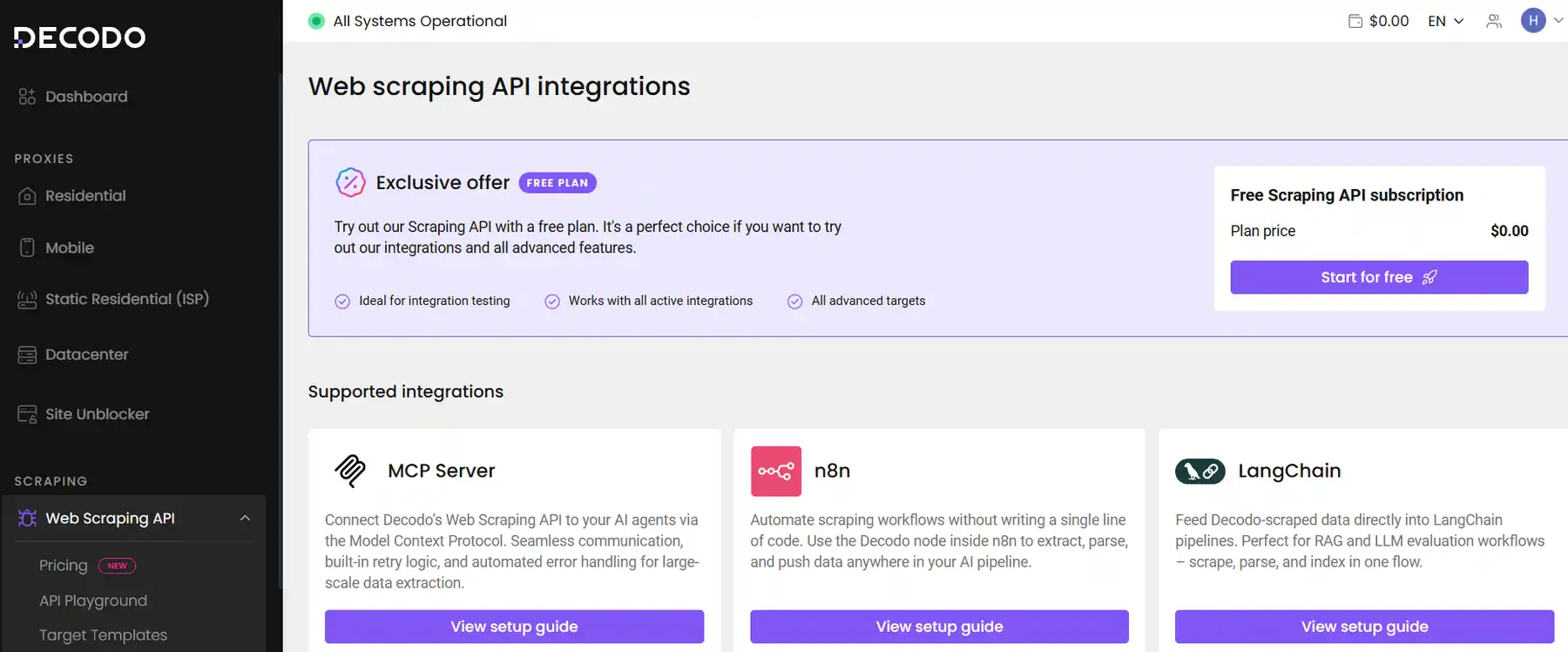
Task: Click the n8n card title
Action: pos(832,471)
